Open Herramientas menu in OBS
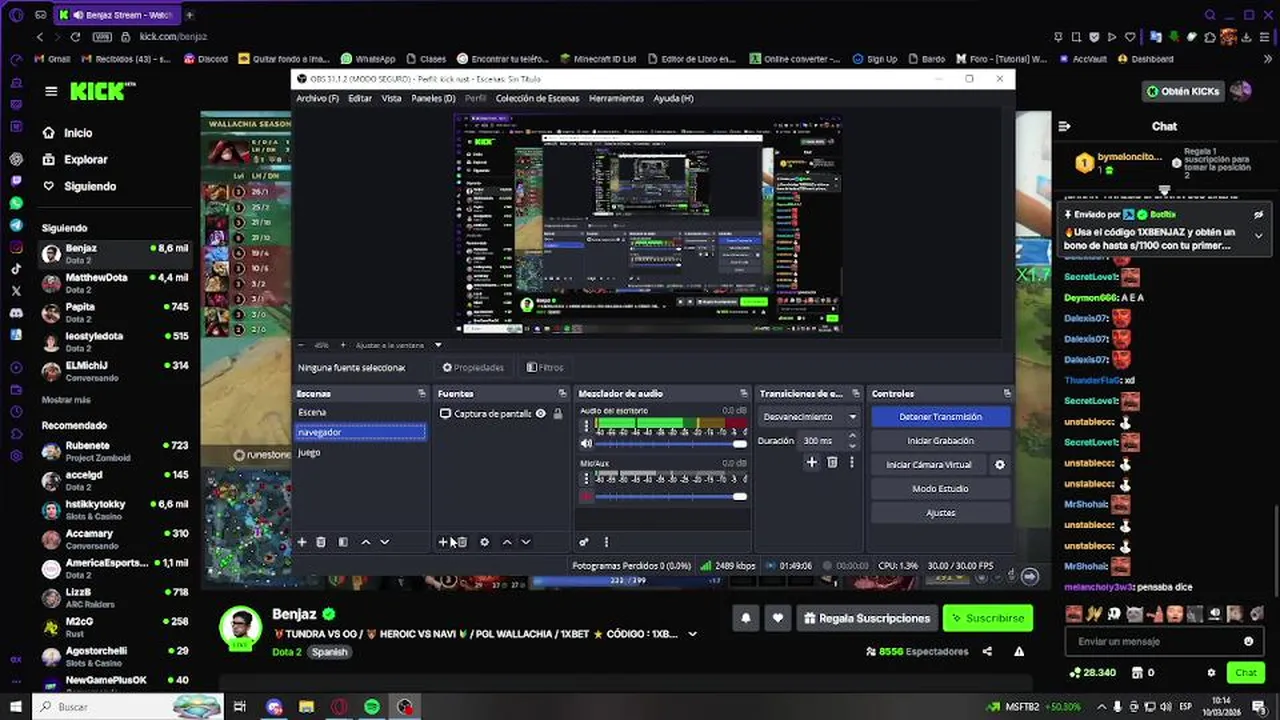The height and width of the screenshot is (720, 1280). coord(616,99)
